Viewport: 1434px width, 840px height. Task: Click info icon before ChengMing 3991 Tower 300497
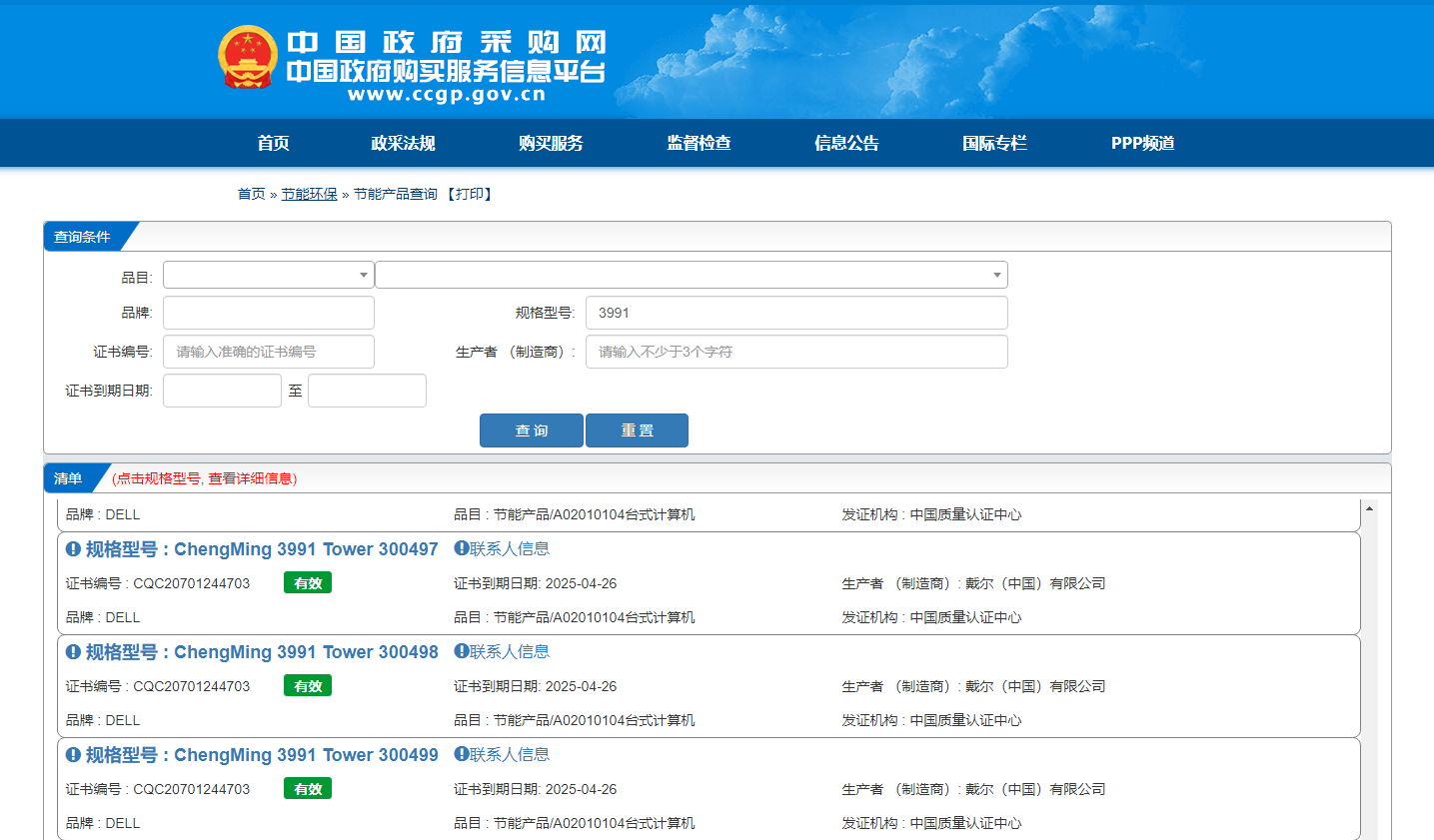click(x=73, y=549)
